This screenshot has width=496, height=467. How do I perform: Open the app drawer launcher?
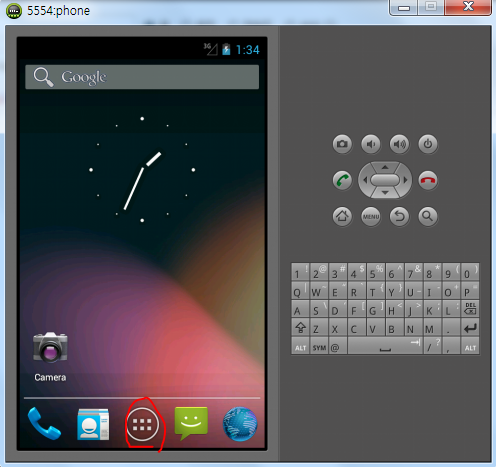142,424
